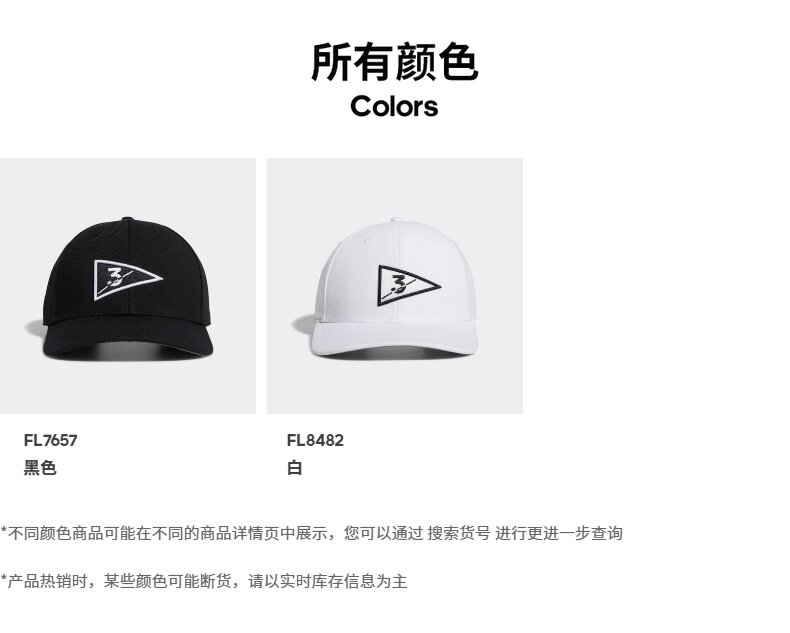Open product code FL8482

[x=315, y=440]
